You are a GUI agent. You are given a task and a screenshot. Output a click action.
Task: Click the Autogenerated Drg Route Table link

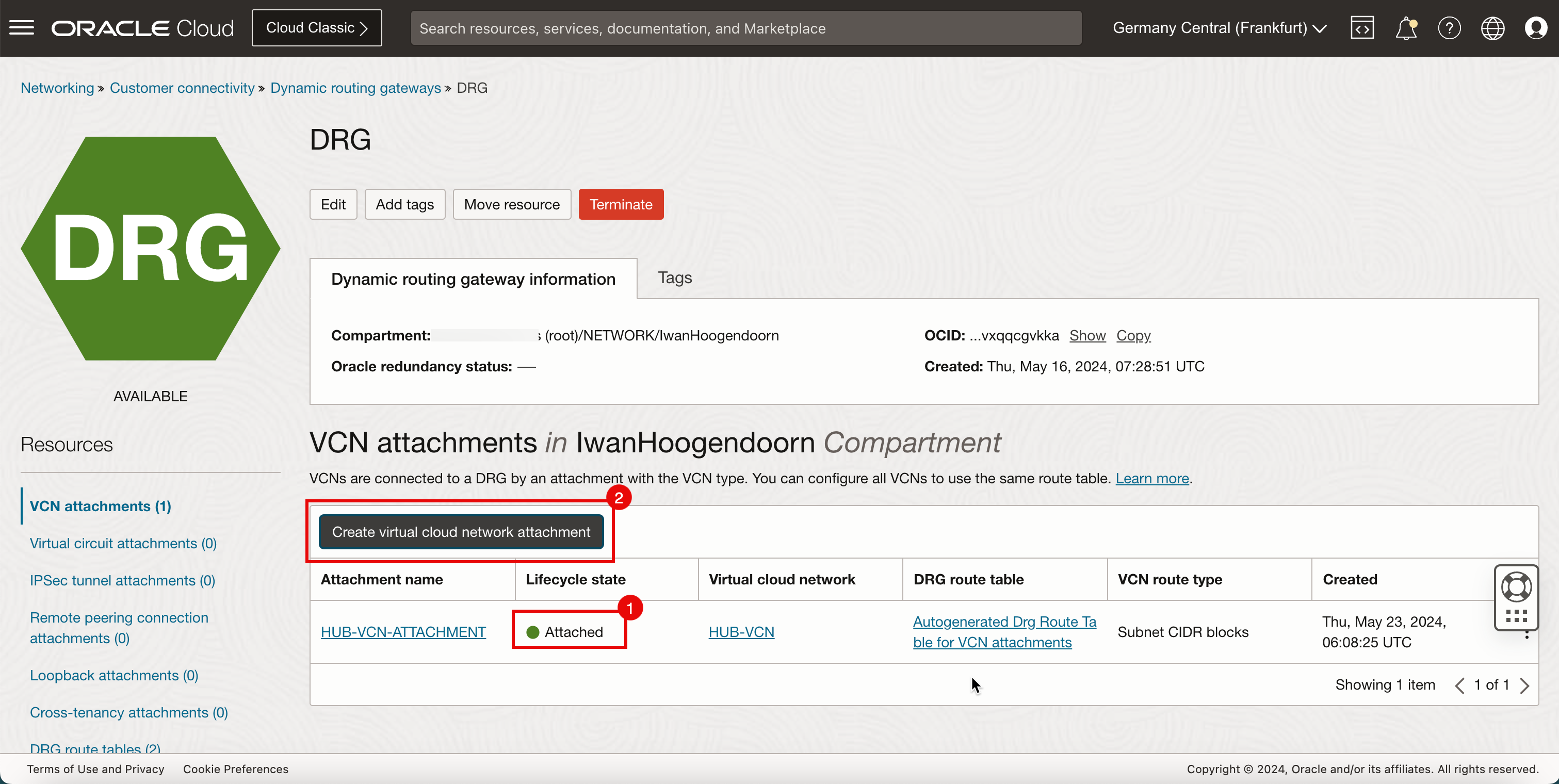[x=1002, y=631]
